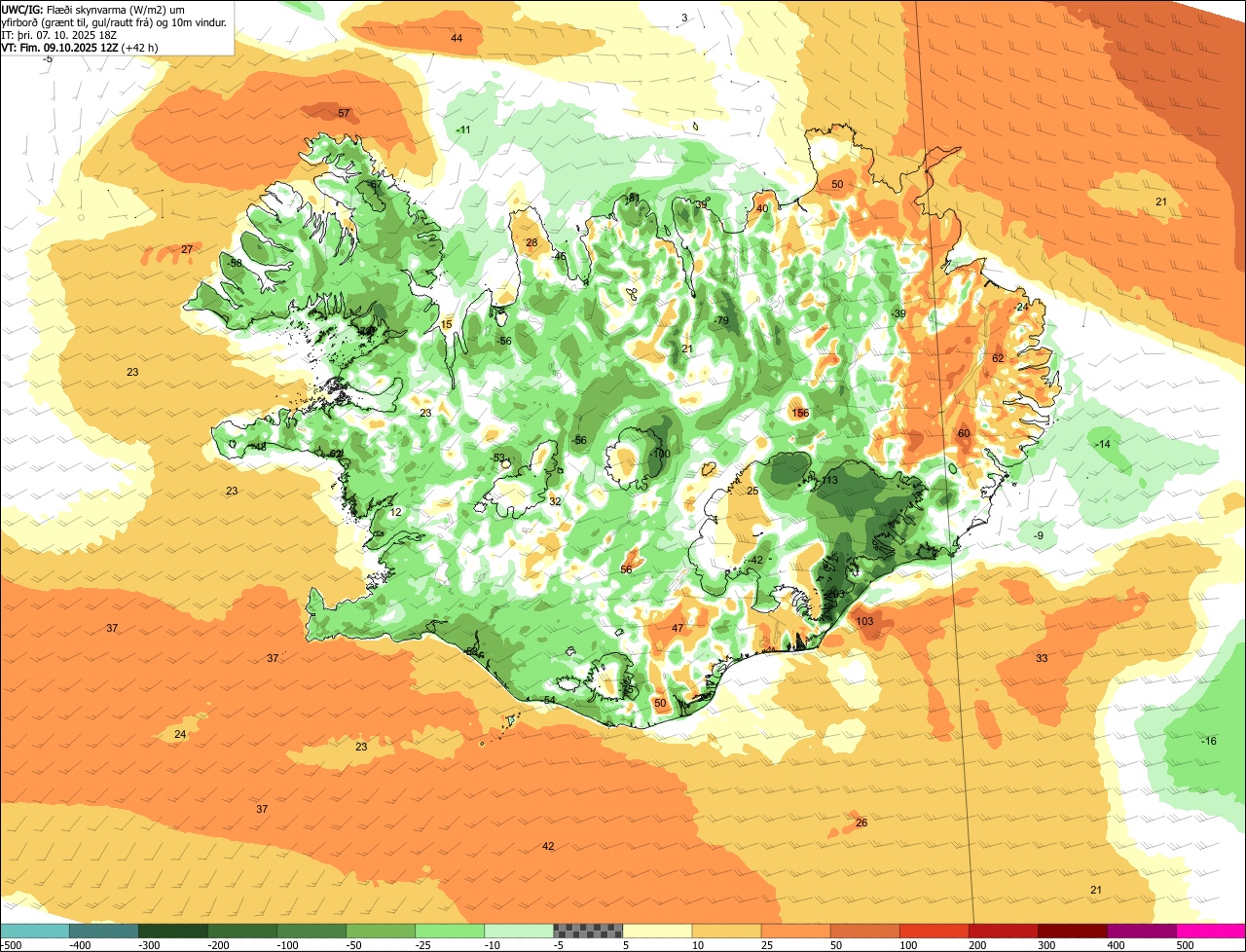Click the map value '113' on the glacier
This screenshot has height=952, width=1246.
click(x=829, y=480)
